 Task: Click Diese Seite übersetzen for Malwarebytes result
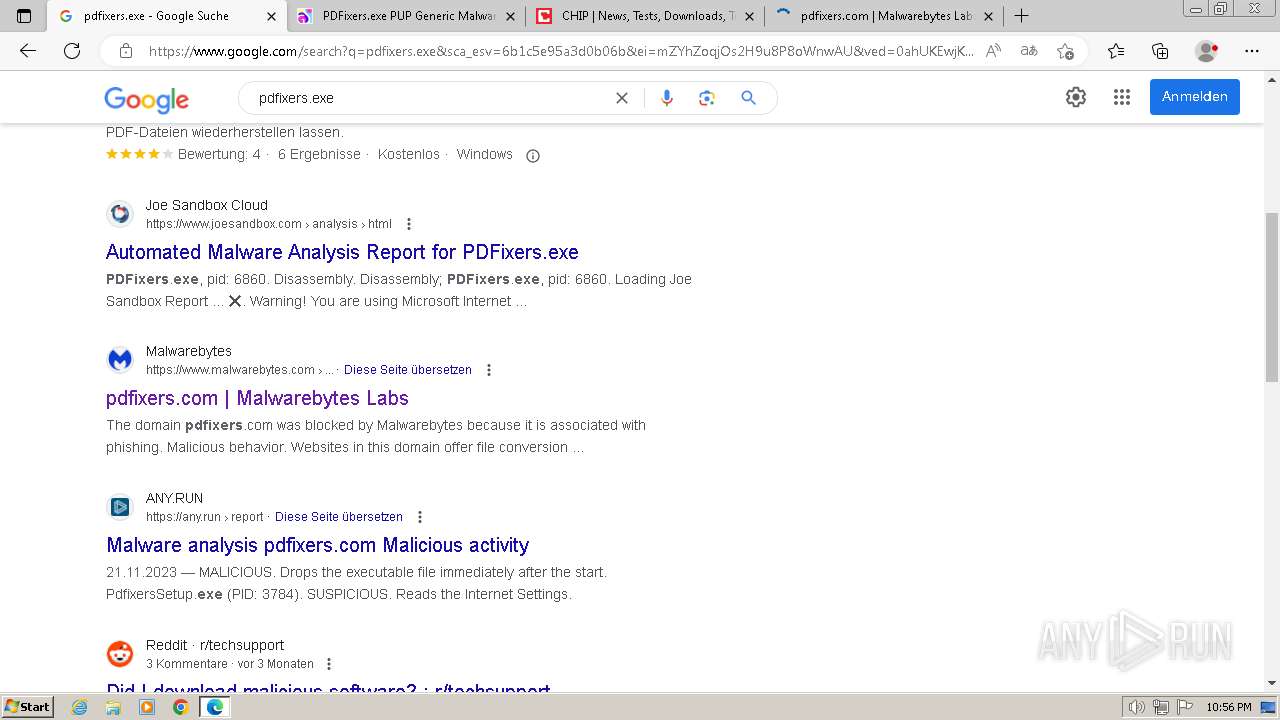click(408, 370)
